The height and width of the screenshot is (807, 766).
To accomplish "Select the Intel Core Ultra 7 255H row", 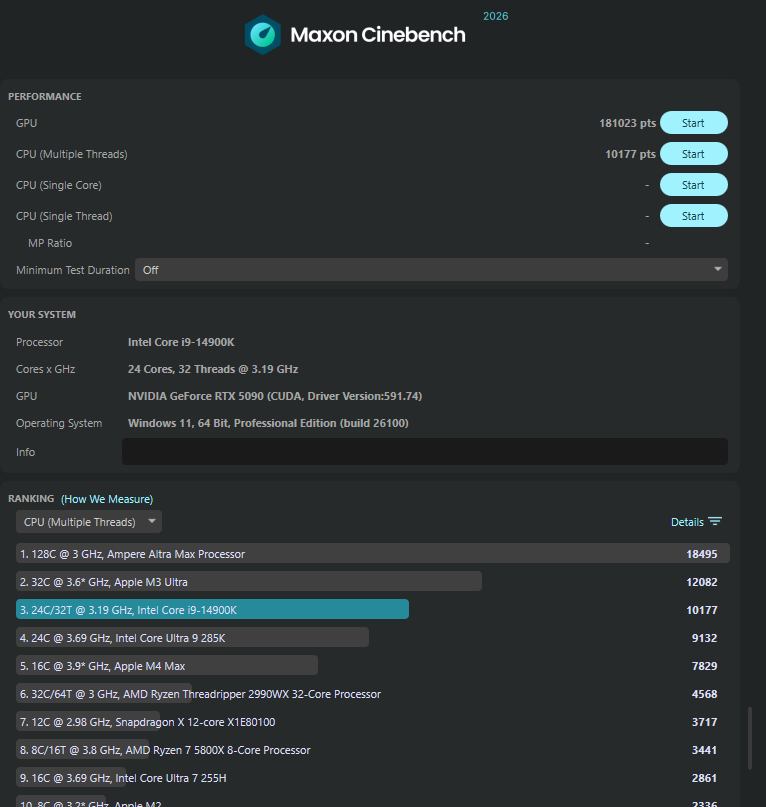I will pos(373,778).
